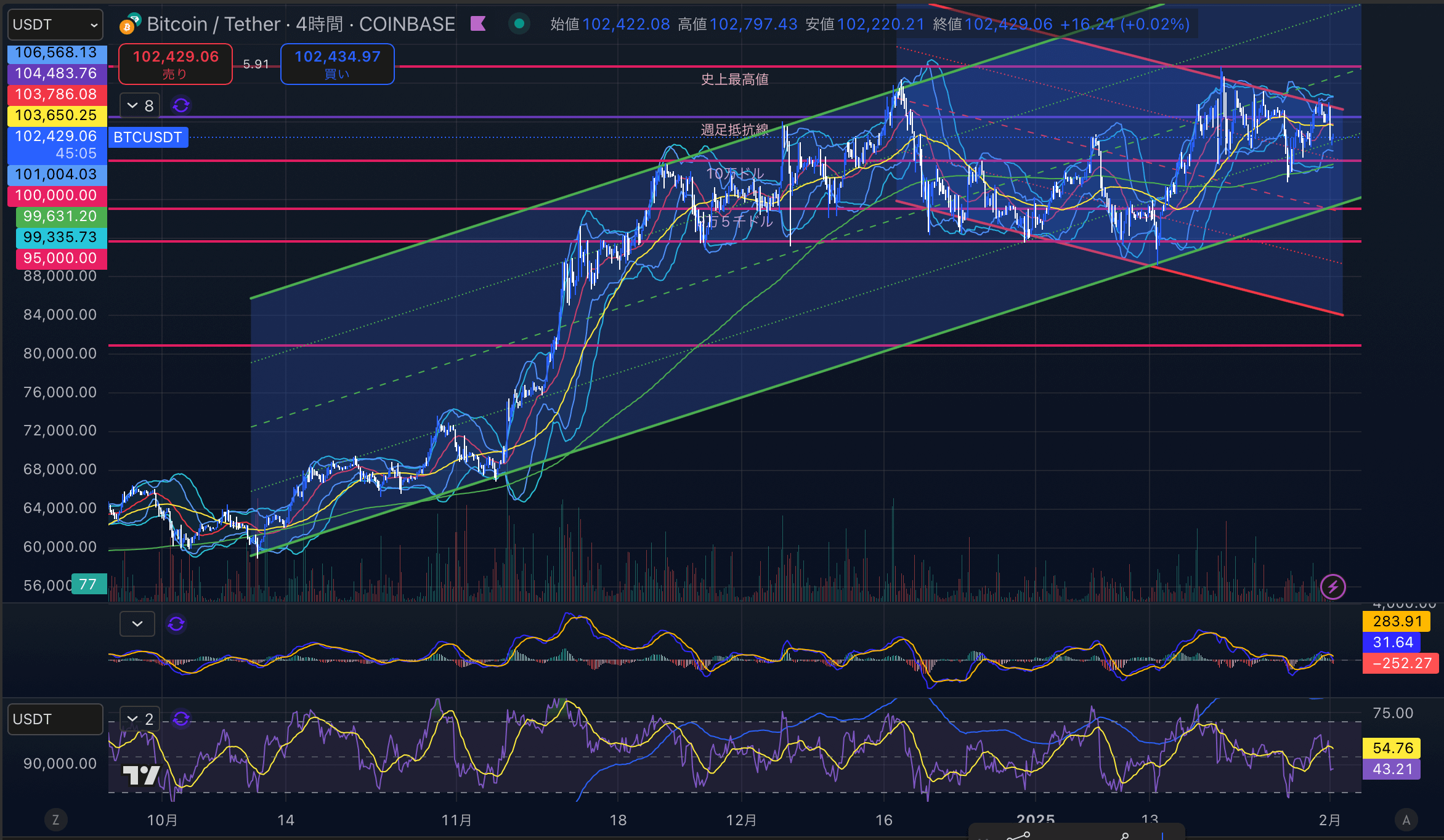Click the 4時間 interval in title
This screenshot has height=840, width=1444.
tap(319, 24)
